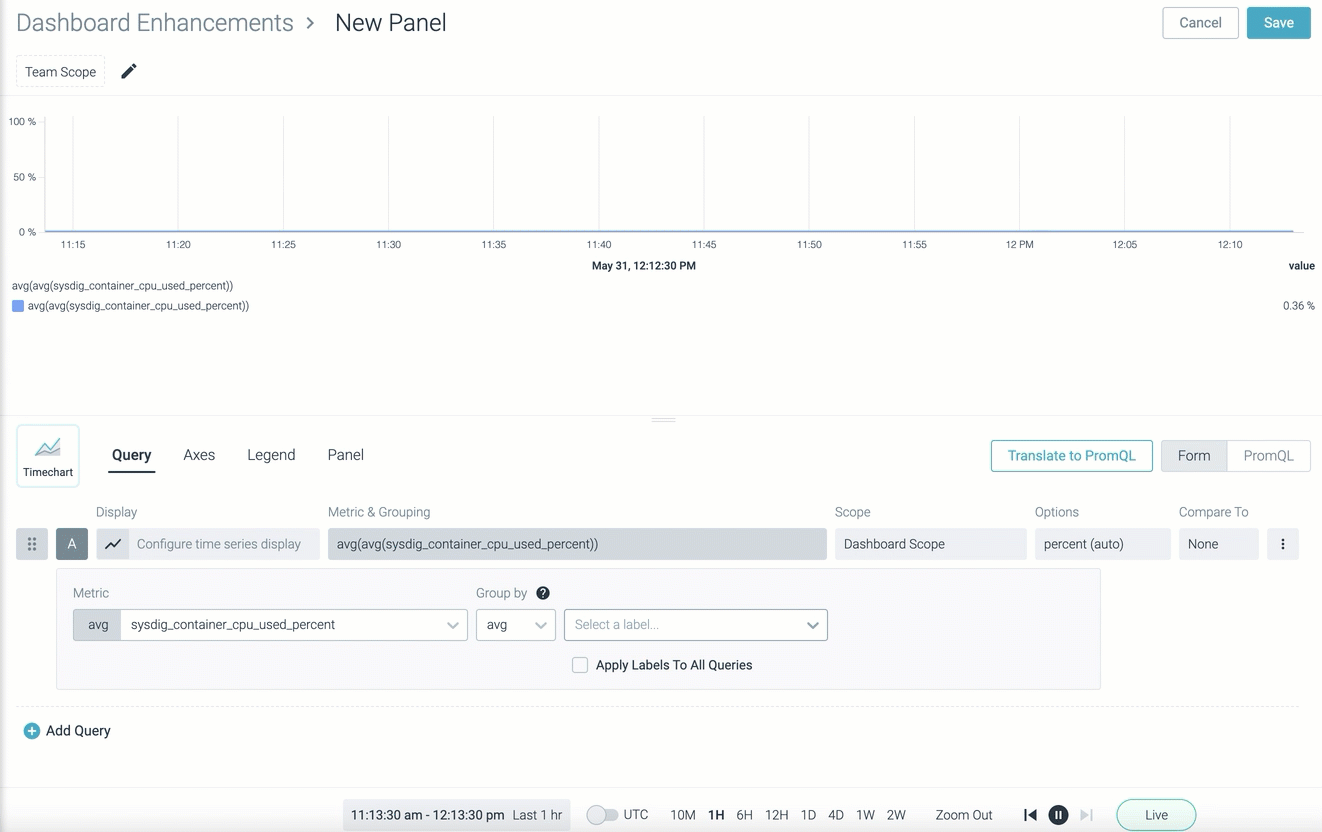Toggle the UTC time switch
The height and width of the screenshot is (832, 1322).
point(602,815)
